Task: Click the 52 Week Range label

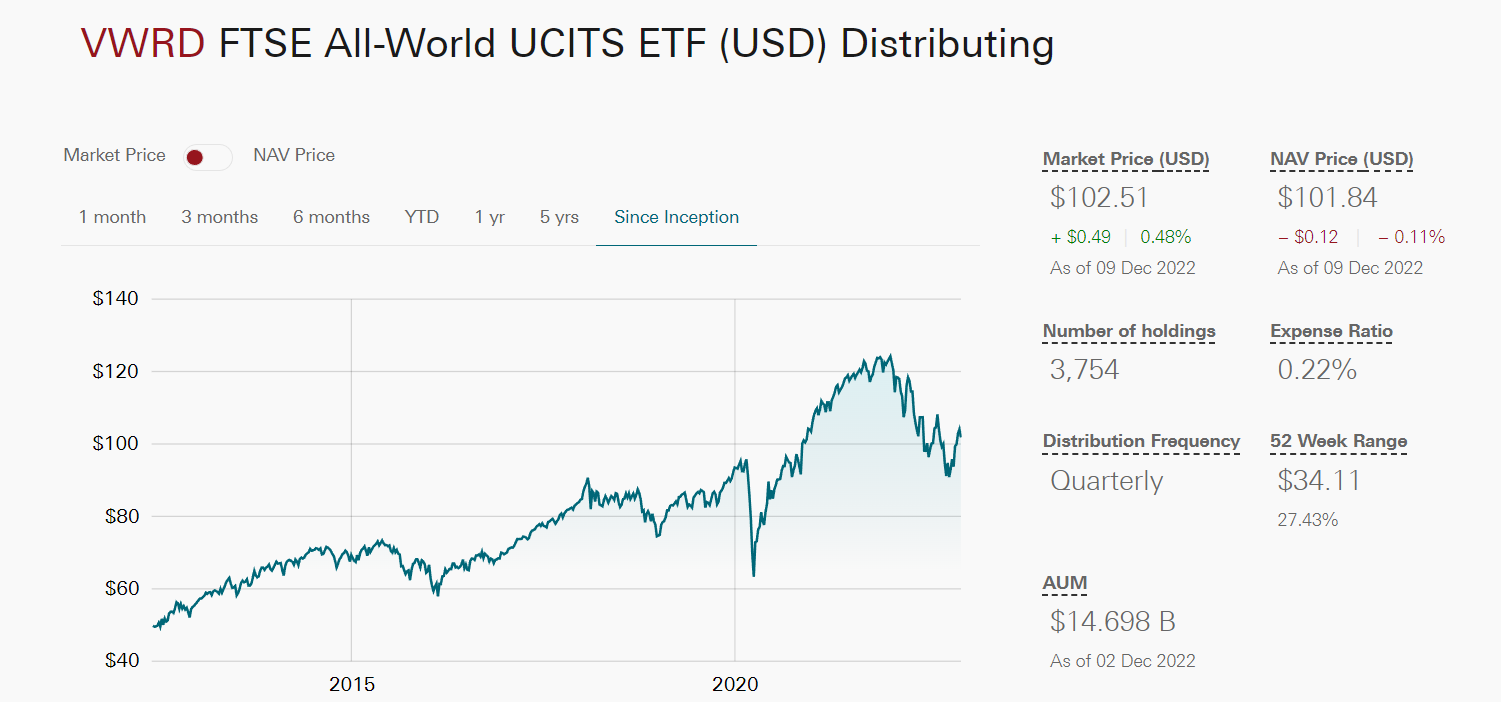Action: 1337,441
